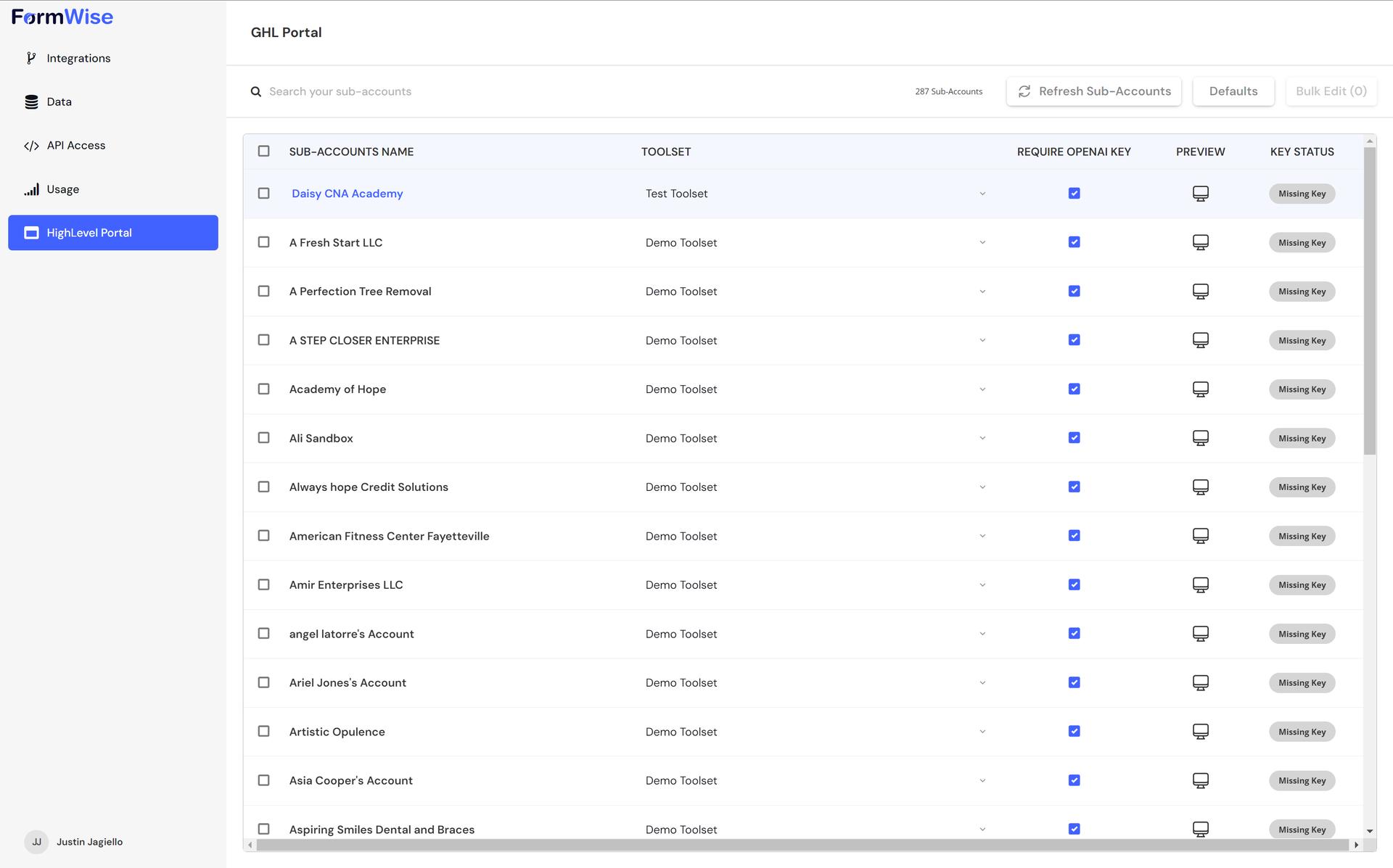1393x868 pixels.
Task: Click the refresh icon in Refresh Sub-Accounts
Action: tap(1024, 91)
